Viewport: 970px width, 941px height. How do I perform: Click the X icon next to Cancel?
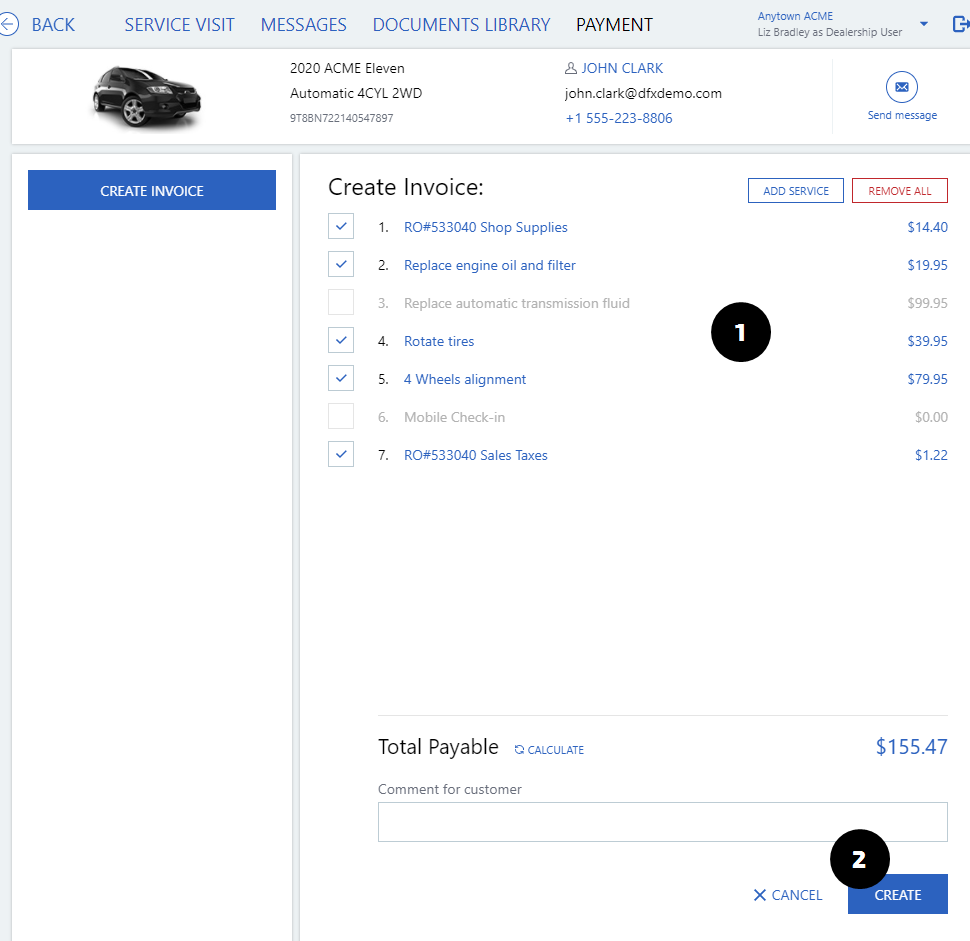pos(760,895)
